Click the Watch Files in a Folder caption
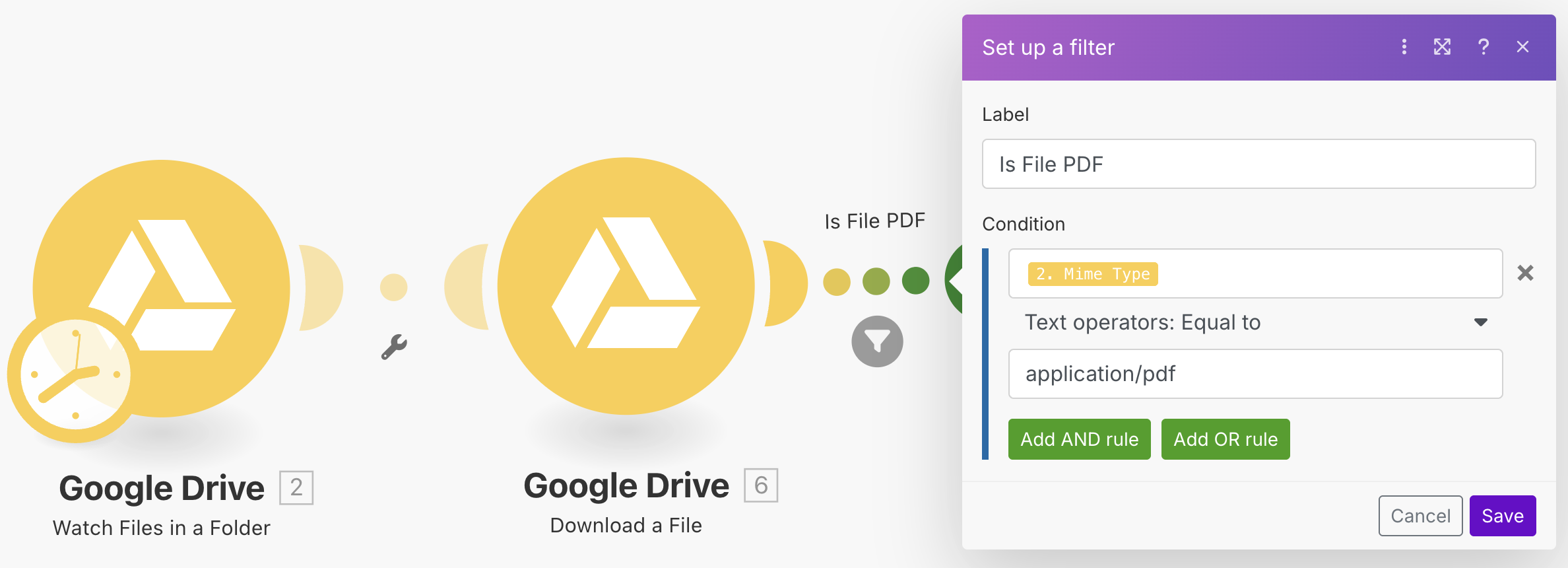The image size is (1568, 568). [162, 528]
